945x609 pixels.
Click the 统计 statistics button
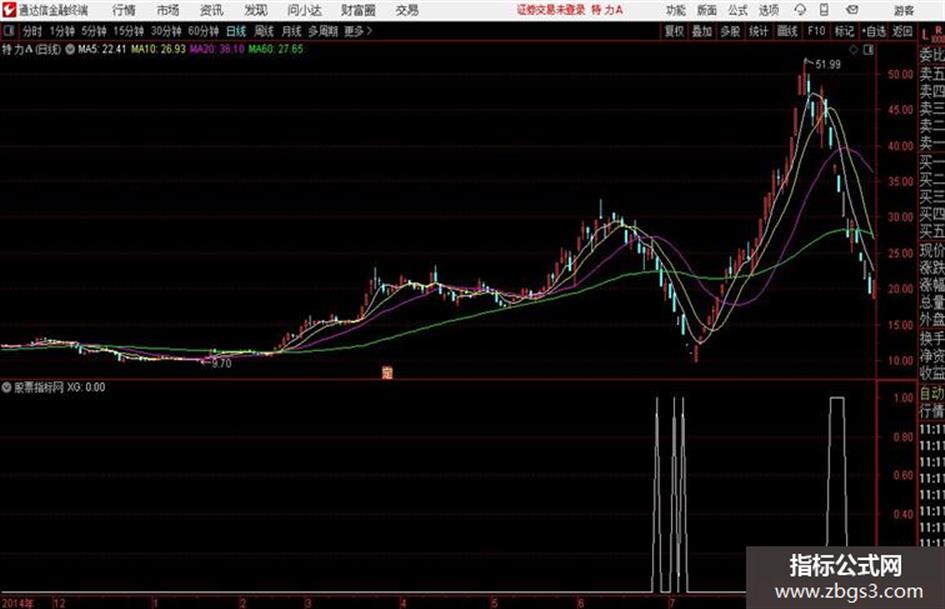(758, 31)
